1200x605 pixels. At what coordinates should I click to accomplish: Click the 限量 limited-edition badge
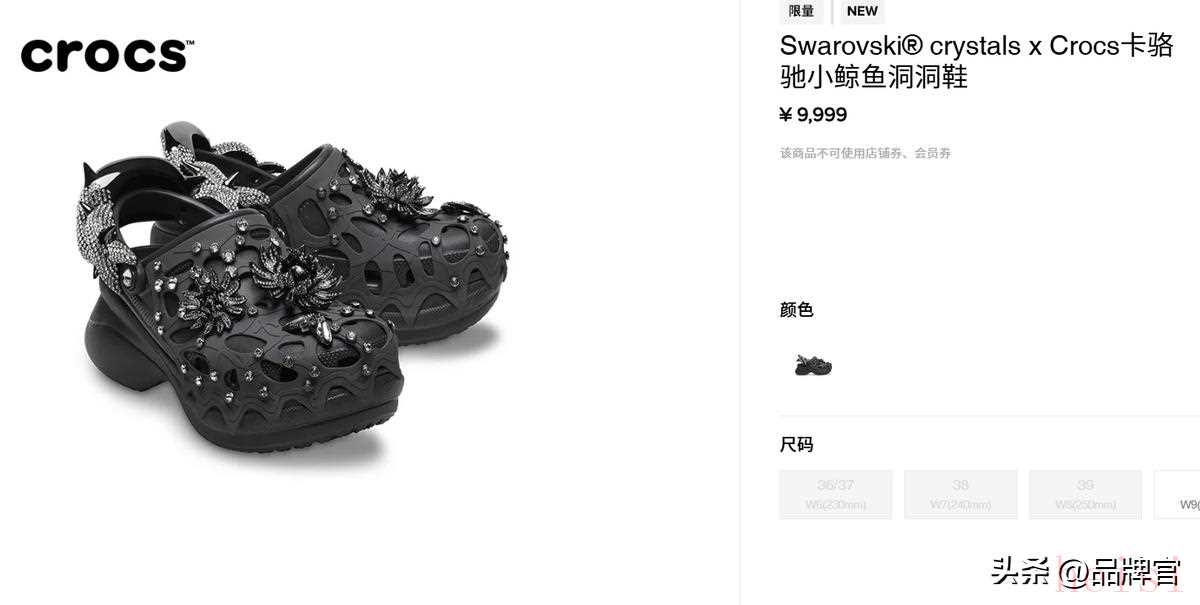[x=801, y=11]
